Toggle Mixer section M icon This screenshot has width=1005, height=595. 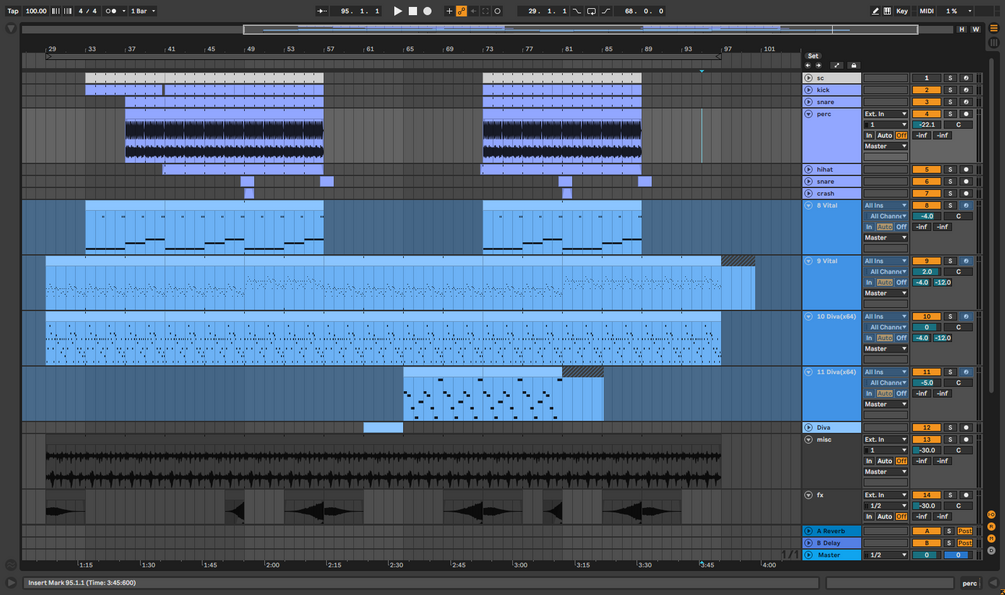pyautogui.click(x=992, y=539)
